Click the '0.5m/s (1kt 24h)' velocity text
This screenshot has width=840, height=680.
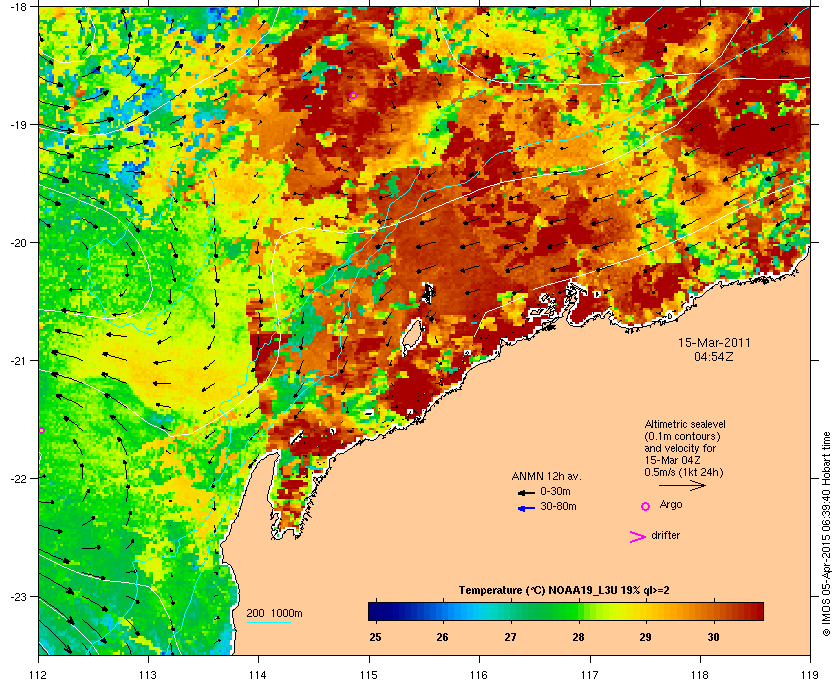(684, 473)
